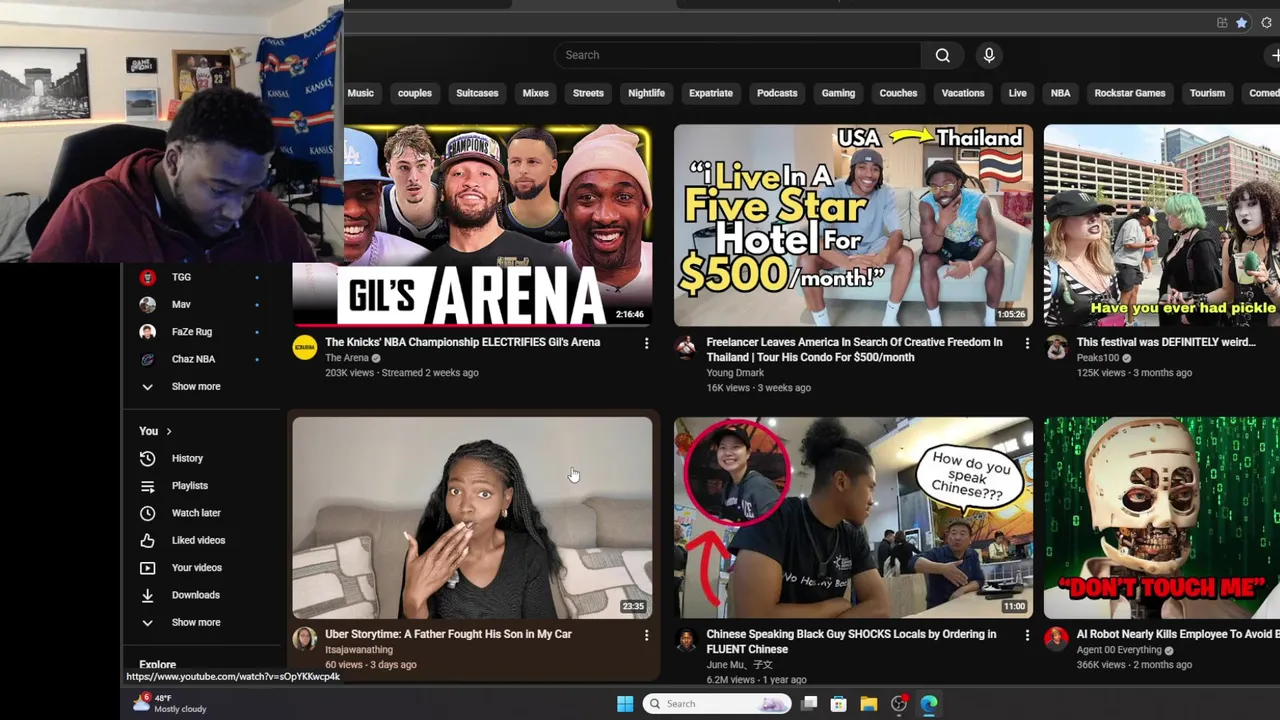This screenshot has width=1280, height=720.
Task: Open The Knicks' NBA Championship video title
Action: click(x=462, y=342)
